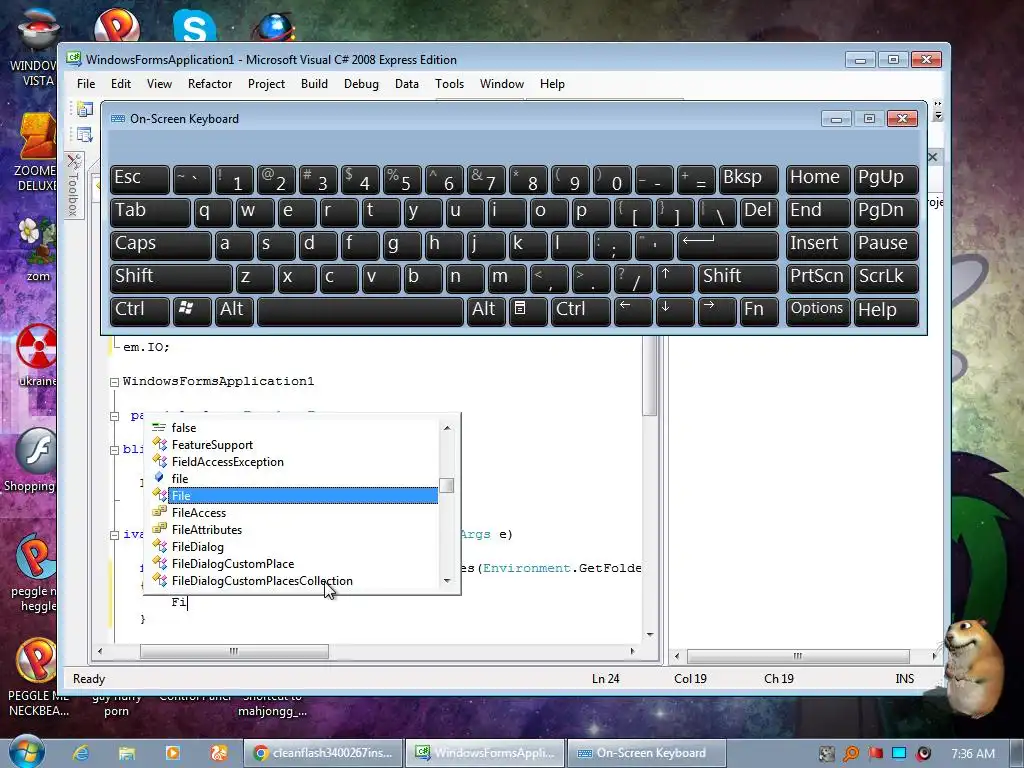Click the enum icon beside FileAccess

pyautogui.click(x=159, y=512)
